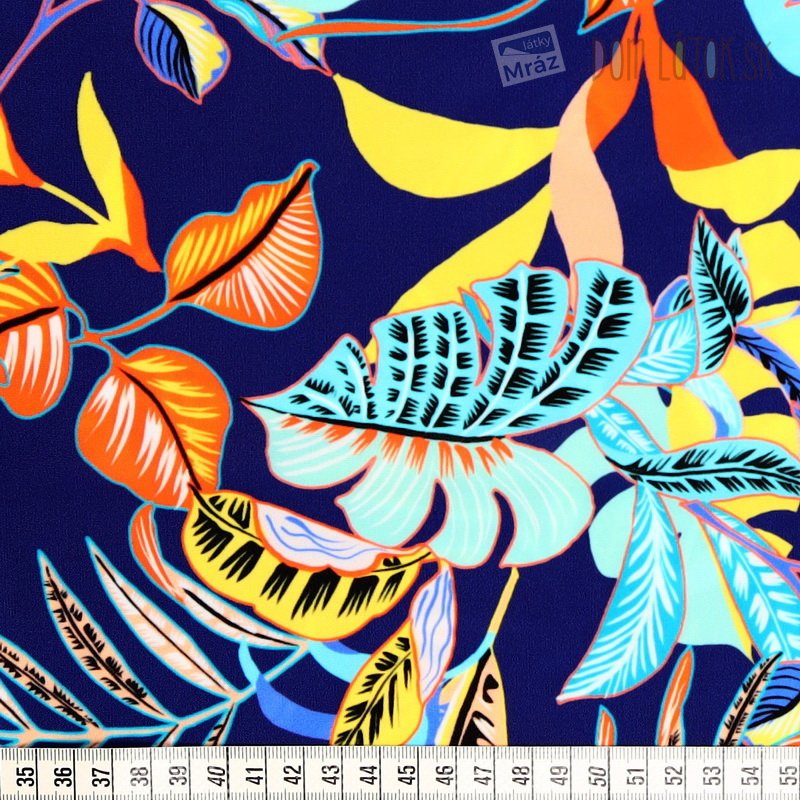
Task: Click the 36 mark on the tape
Action: [x=66, y=777]
